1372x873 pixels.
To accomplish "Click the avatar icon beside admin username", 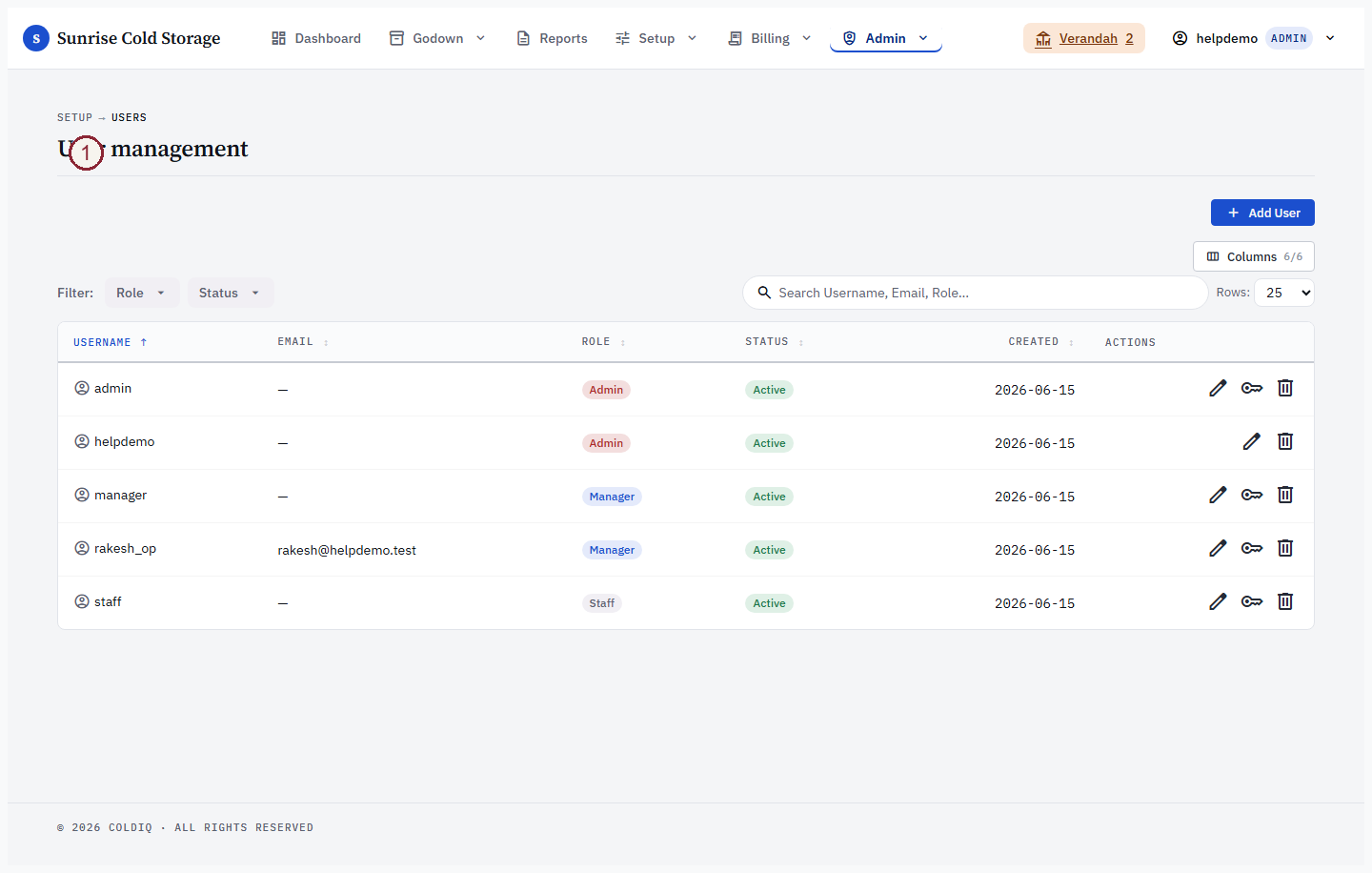I will click(x=82, y=388).
